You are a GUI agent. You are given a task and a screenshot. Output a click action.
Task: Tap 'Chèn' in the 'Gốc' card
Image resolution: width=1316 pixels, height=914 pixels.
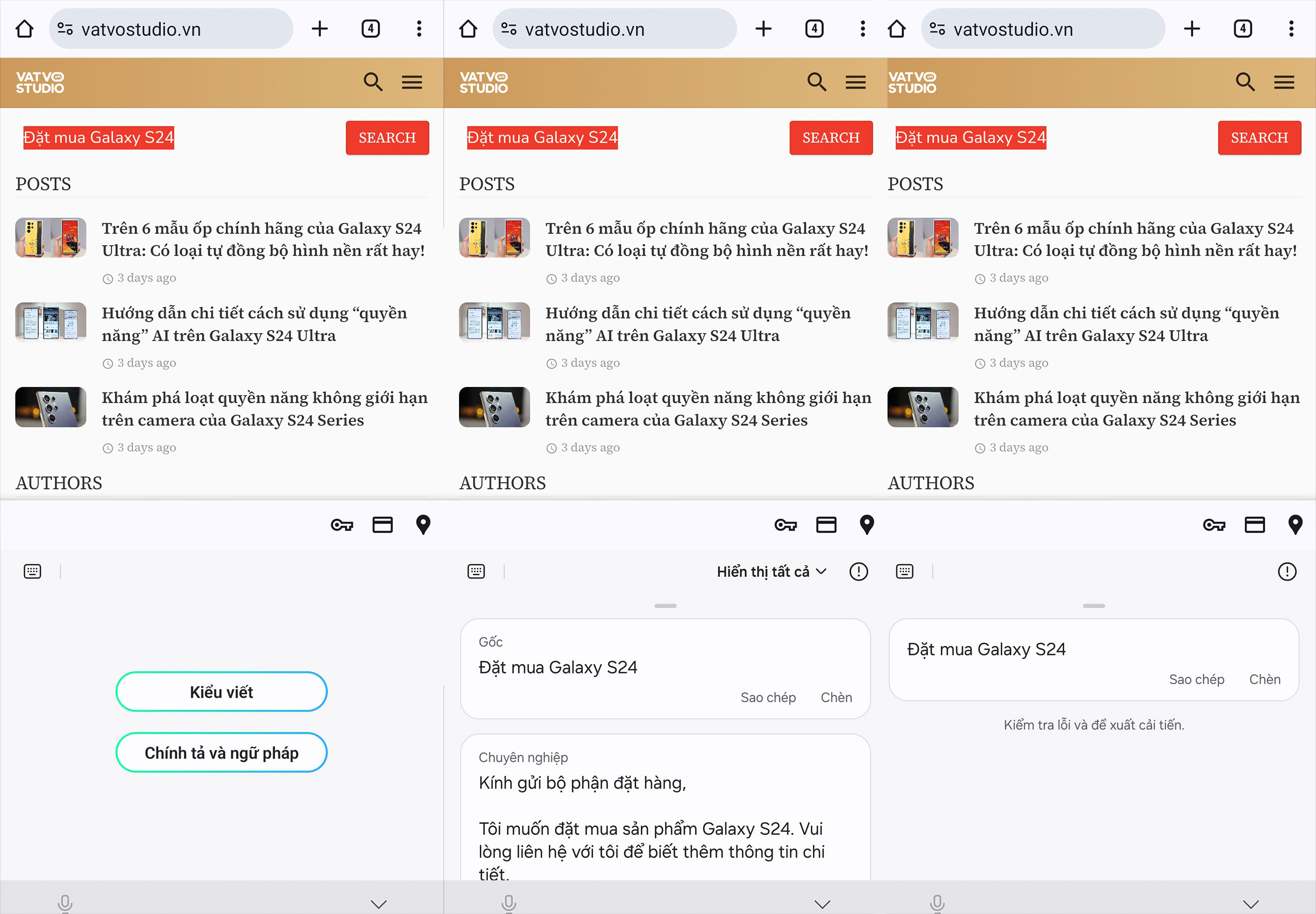click(836, 697)
